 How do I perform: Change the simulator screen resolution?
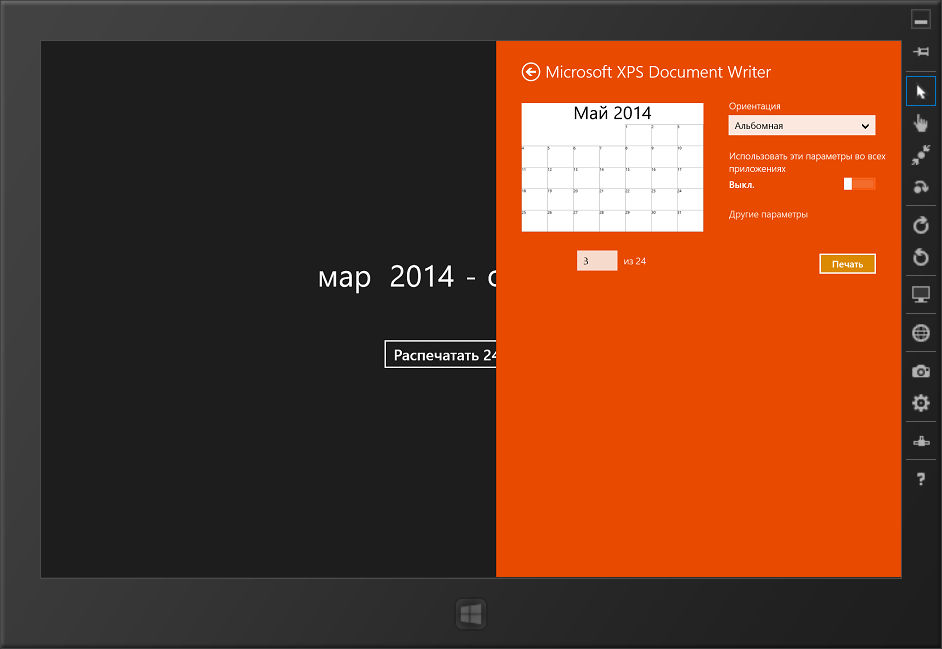click(x=920, y=294)
